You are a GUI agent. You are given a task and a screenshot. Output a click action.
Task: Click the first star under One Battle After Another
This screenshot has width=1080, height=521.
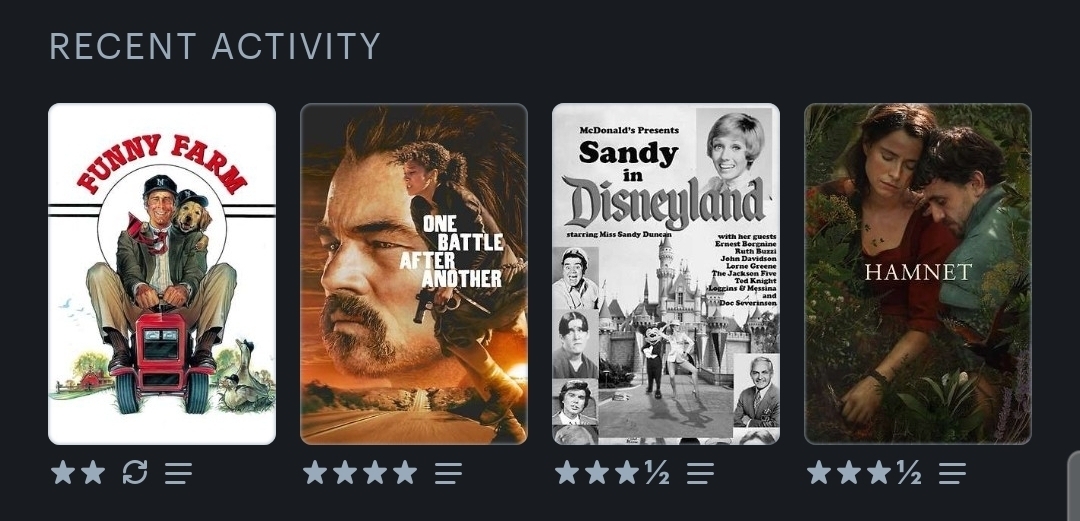(x=315, y=473)
